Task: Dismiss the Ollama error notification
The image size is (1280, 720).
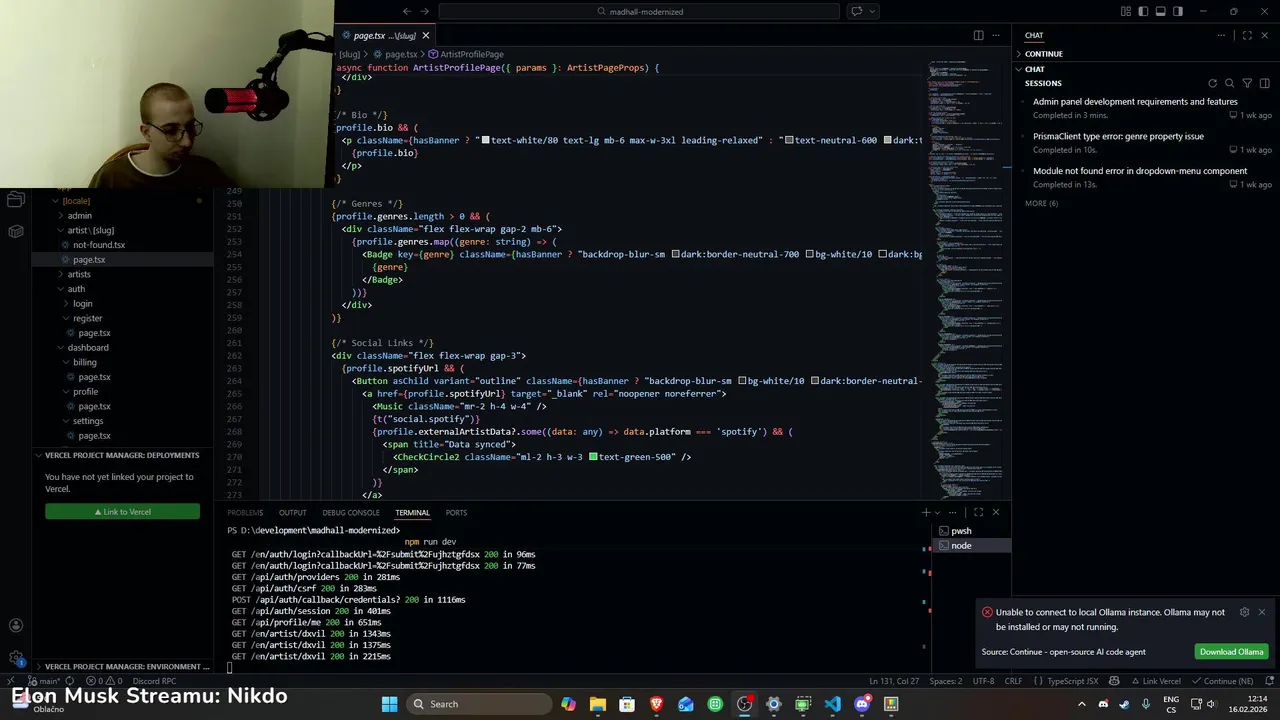Action: 1262,612
